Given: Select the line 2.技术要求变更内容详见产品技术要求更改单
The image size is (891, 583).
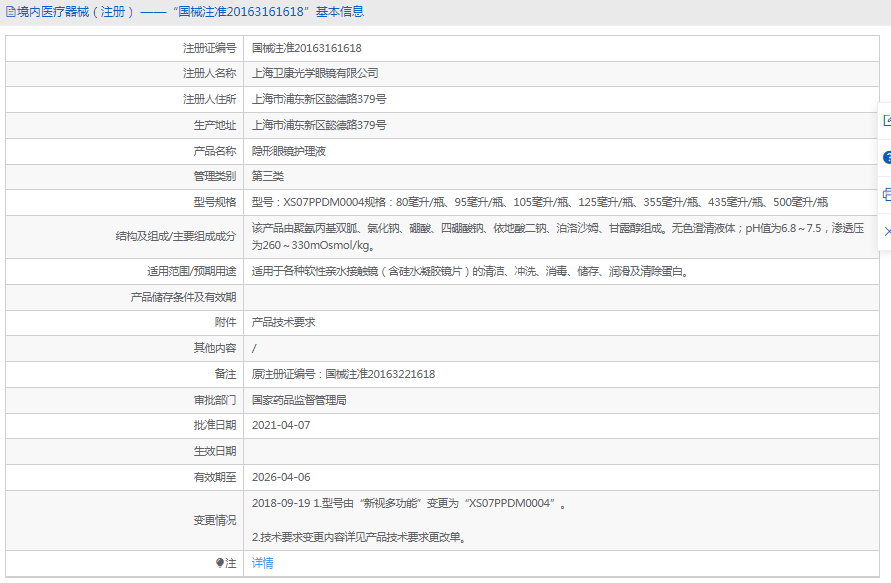Looking at the screenshot, I should 359,537.
